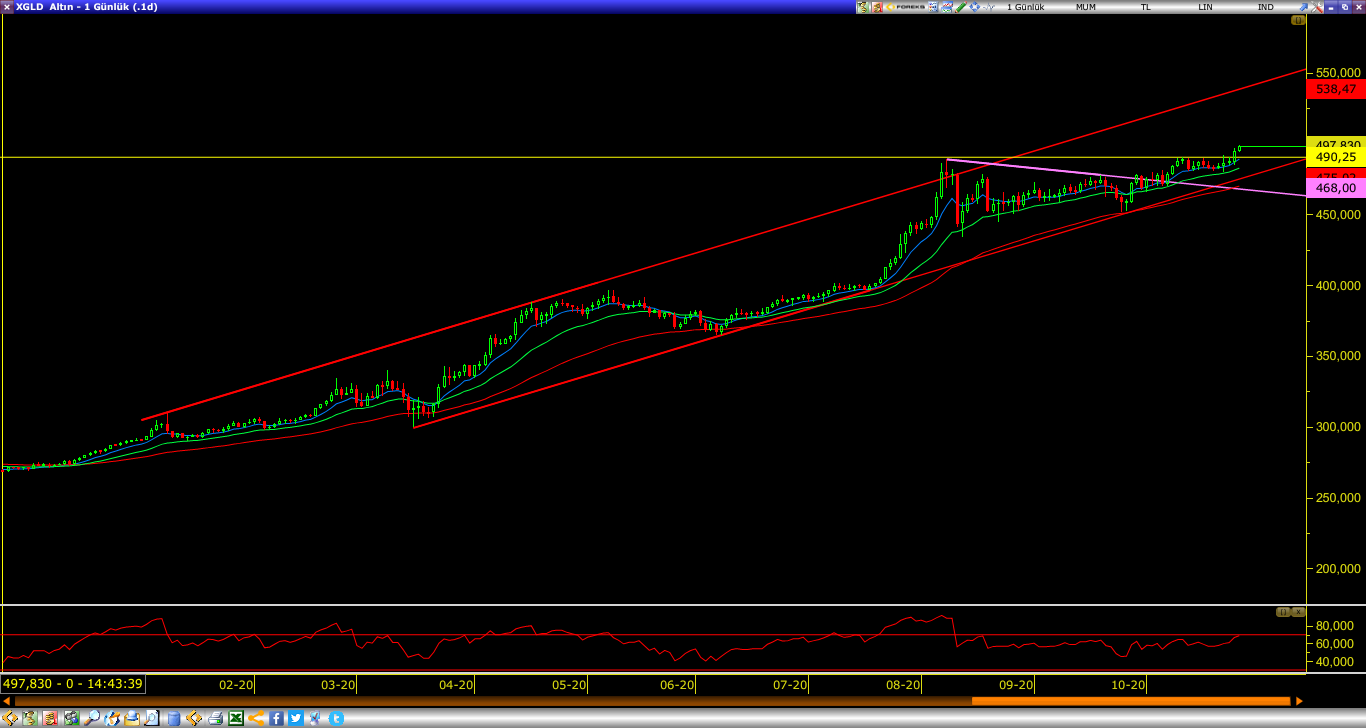
Task: Open the IND indicators menu
Action: click(x=1265, y=7)
